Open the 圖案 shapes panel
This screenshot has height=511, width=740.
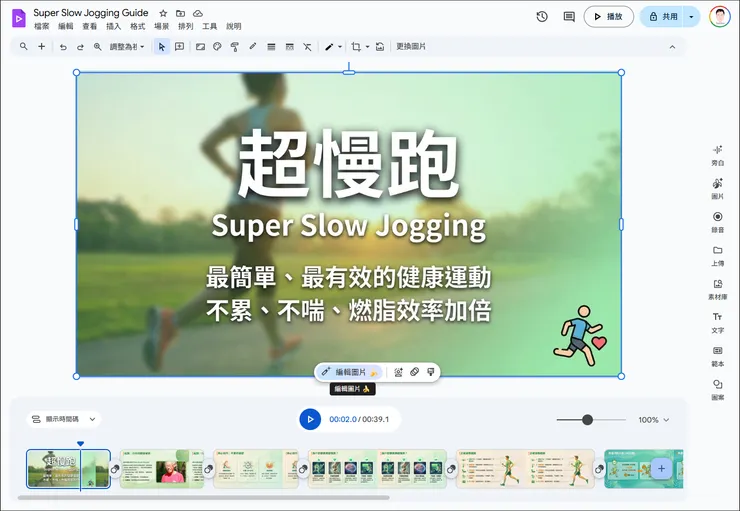[717, 390]
